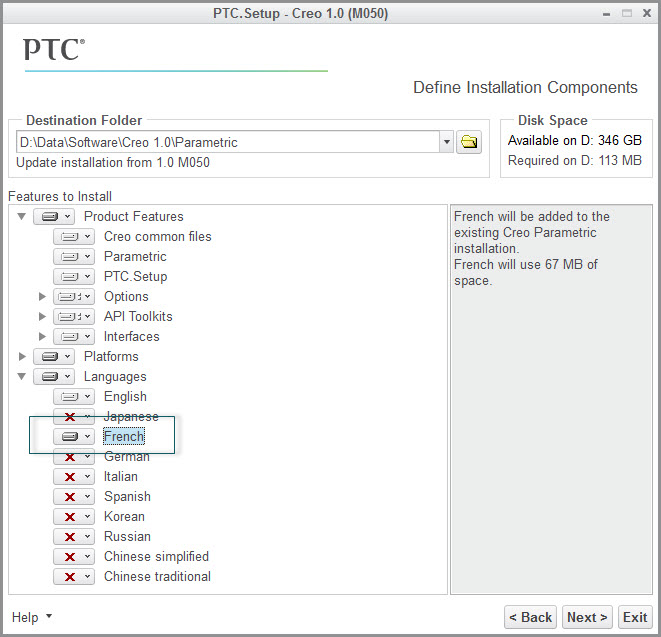Click install icon beside English

70,397
